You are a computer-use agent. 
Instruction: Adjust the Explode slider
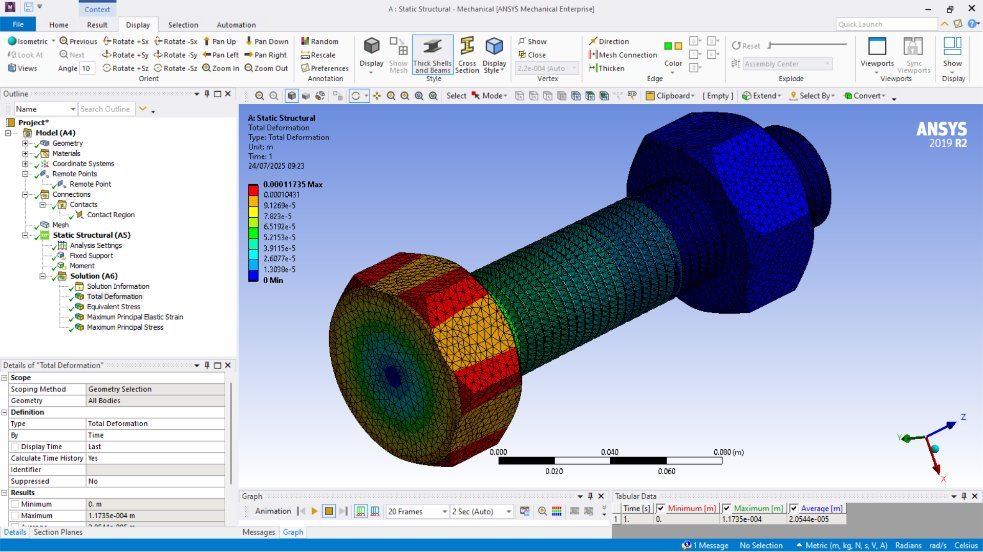pyautogui.click(x=807, y=45)
